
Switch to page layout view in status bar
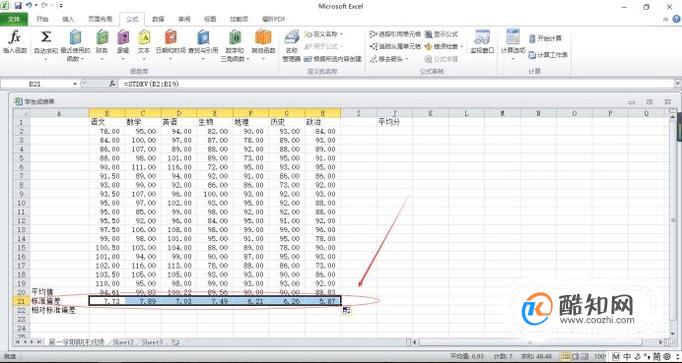click(575, 356)
